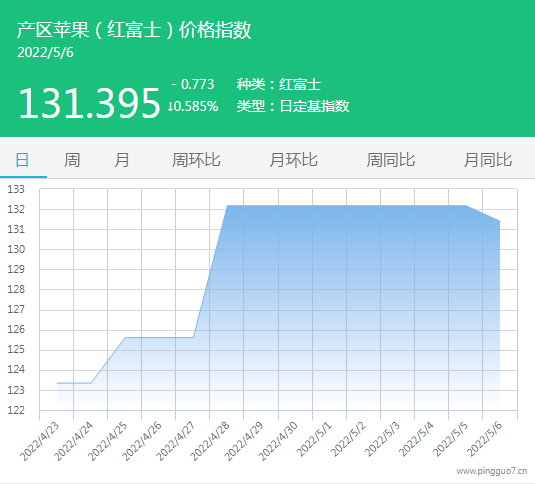Click the - 0.773 change value
Screen dimensions: 535x484
tap(193, 84)
